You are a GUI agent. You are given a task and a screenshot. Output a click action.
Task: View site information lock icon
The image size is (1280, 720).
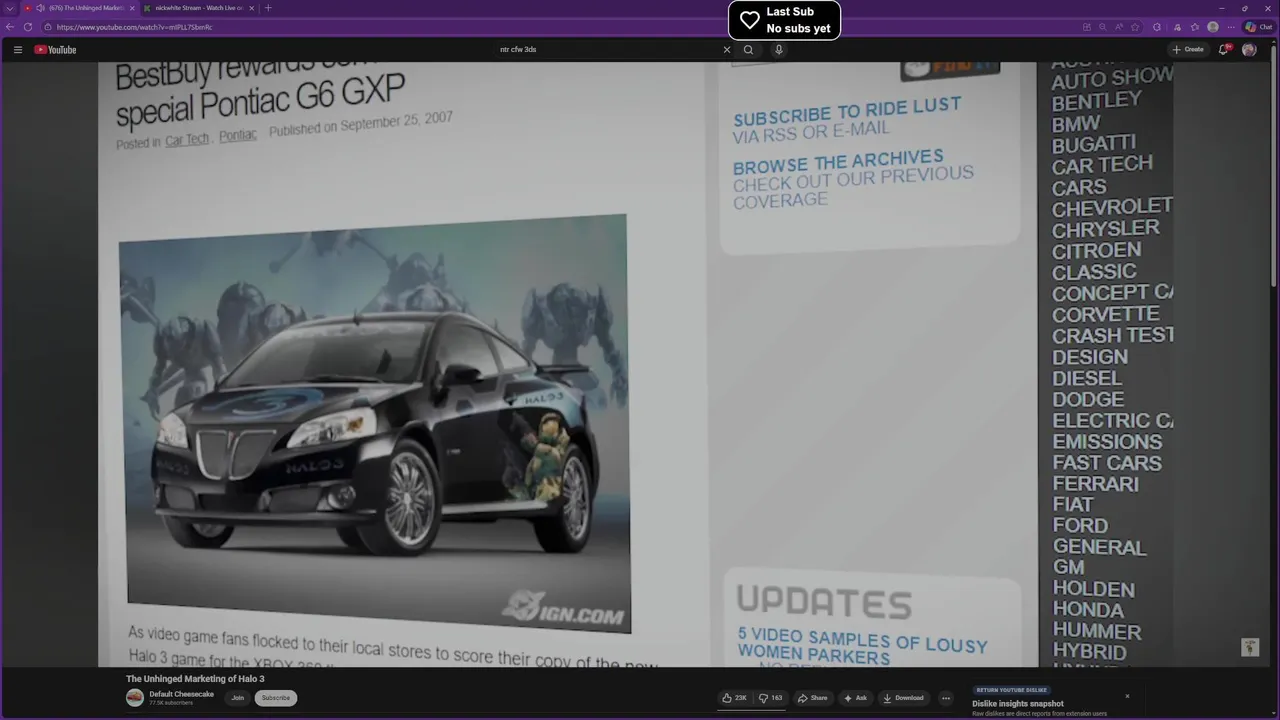coord(48,27)
